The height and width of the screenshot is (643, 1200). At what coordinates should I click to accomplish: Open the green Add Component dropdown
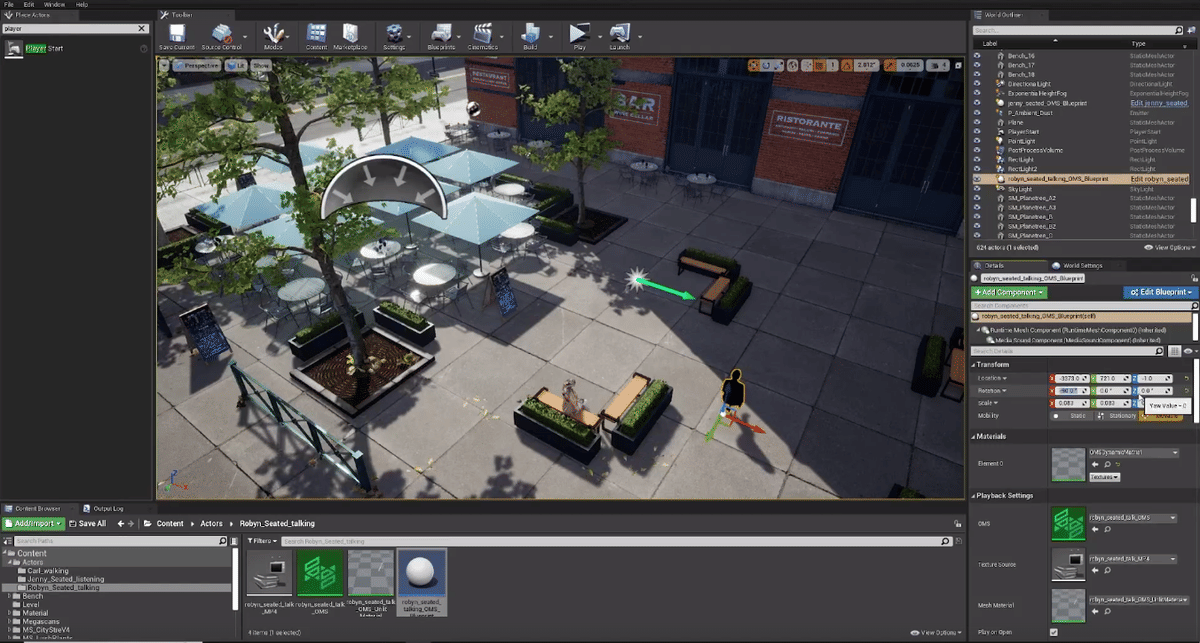coord(1007,291)
